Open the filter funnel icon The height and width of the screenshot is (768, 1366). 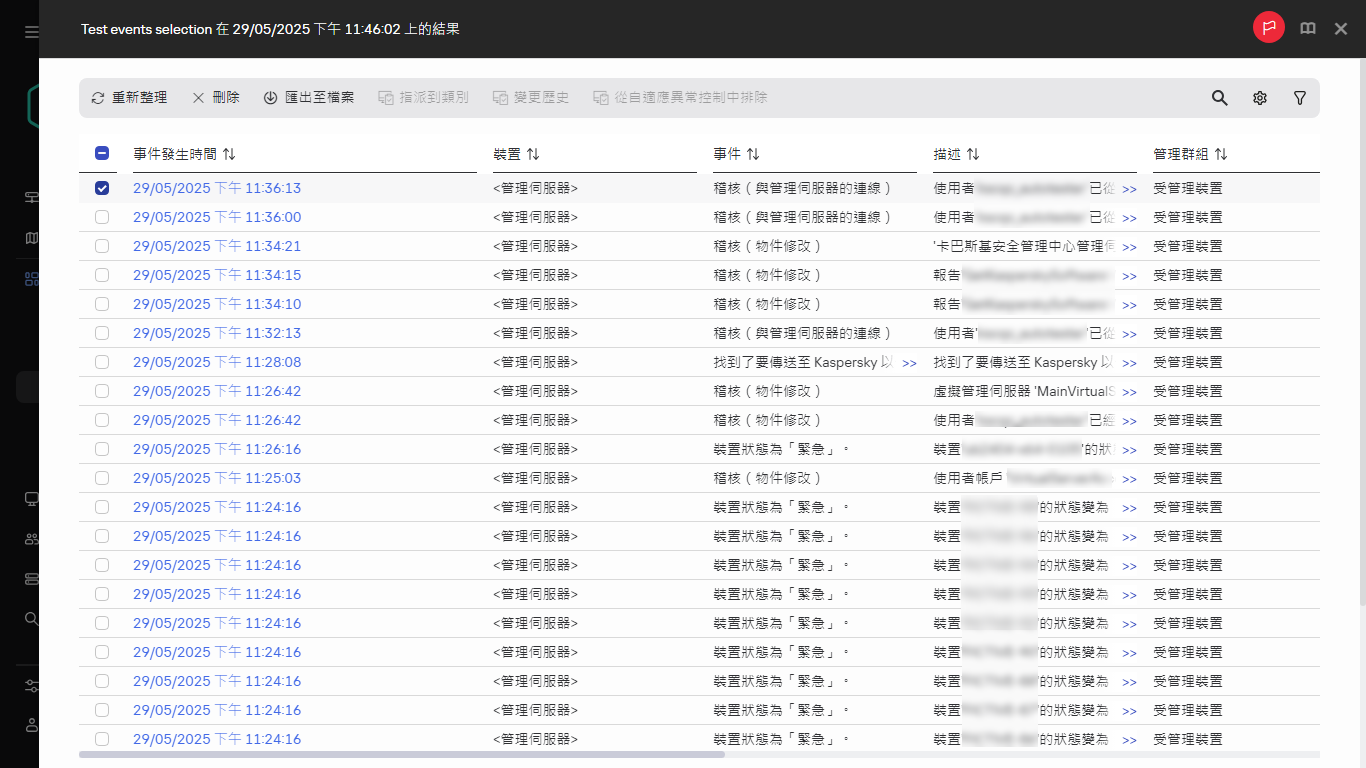(x=1300, y=98)
